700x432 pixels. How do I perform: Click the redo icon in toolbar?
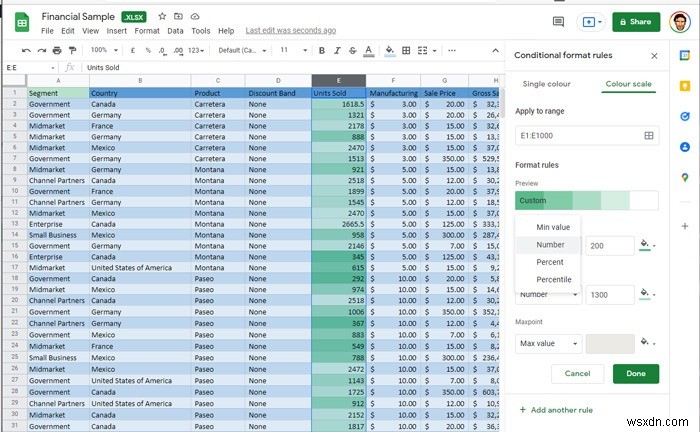[x=42, y=50]
